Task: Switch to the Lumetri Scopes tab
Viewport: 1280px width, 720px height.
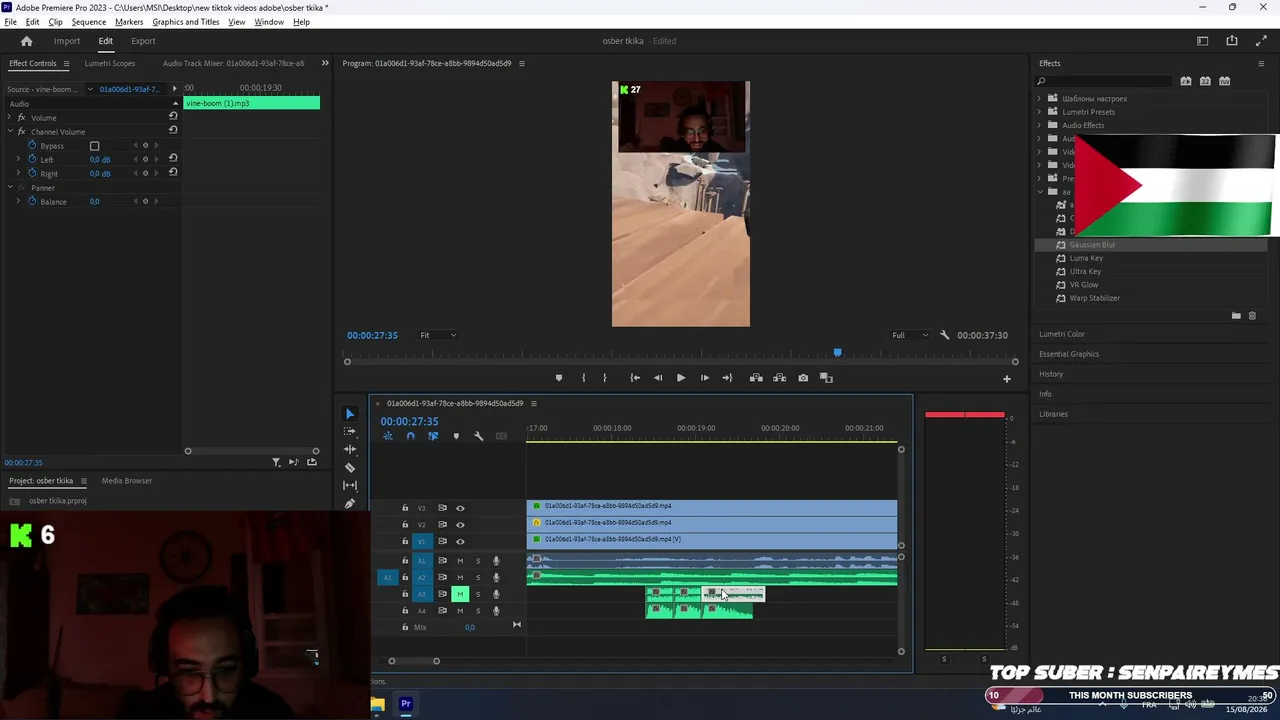Action: pos(110,63)
